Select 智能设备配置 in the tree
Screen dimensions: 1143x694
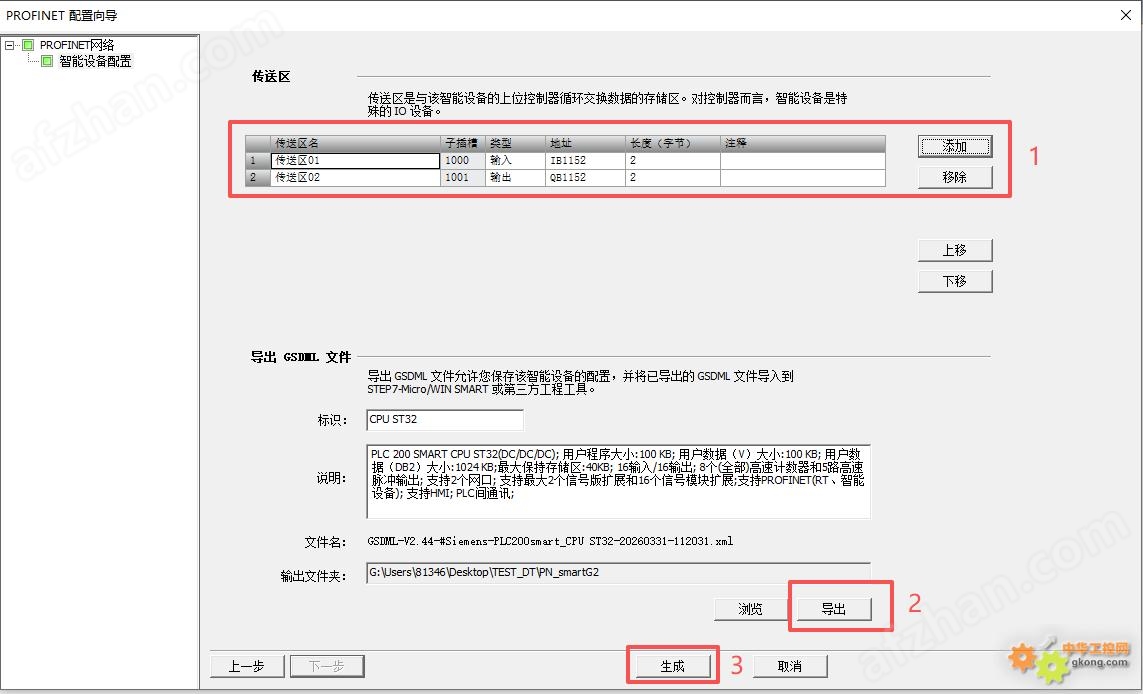(95, 61)
